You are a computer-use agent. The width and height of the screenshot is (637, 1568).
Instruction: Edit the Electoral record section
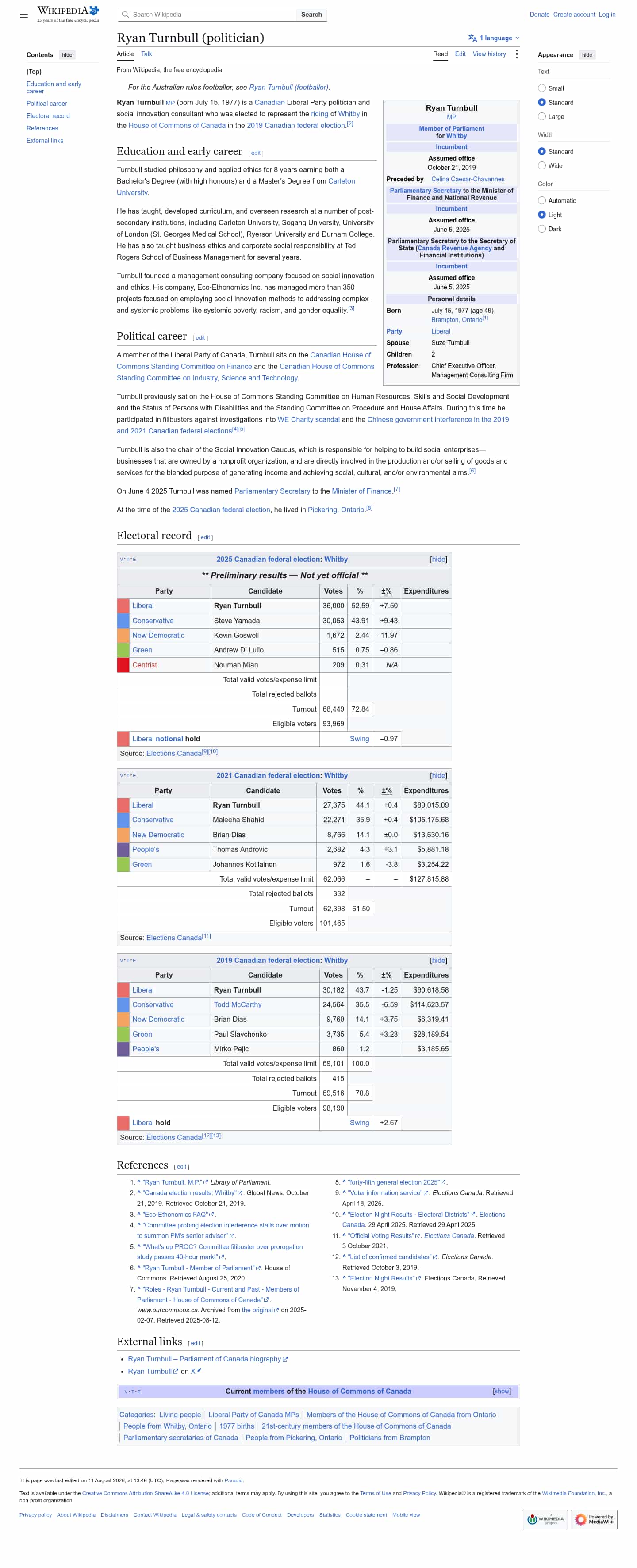click(x=205, y=537)
